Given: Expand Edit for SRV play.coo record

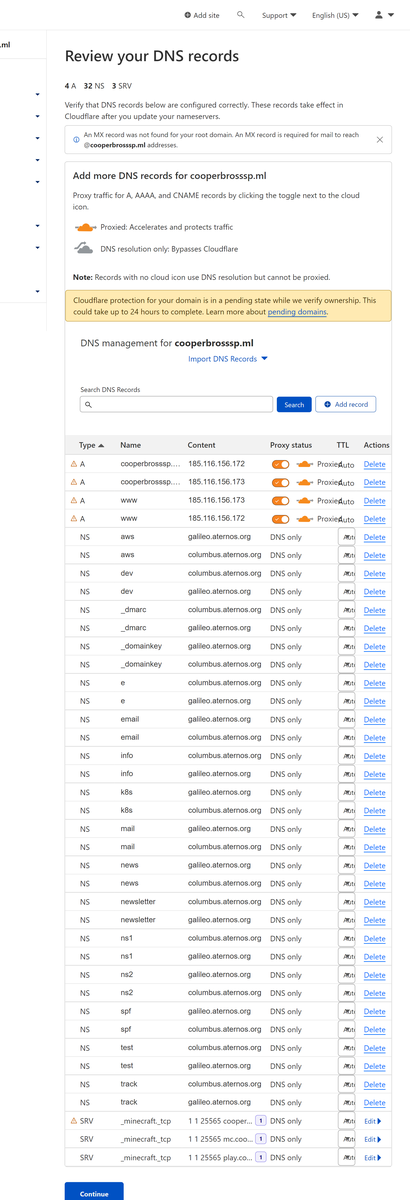Looking at the screenshot, I should click(x=373, y=1157).
